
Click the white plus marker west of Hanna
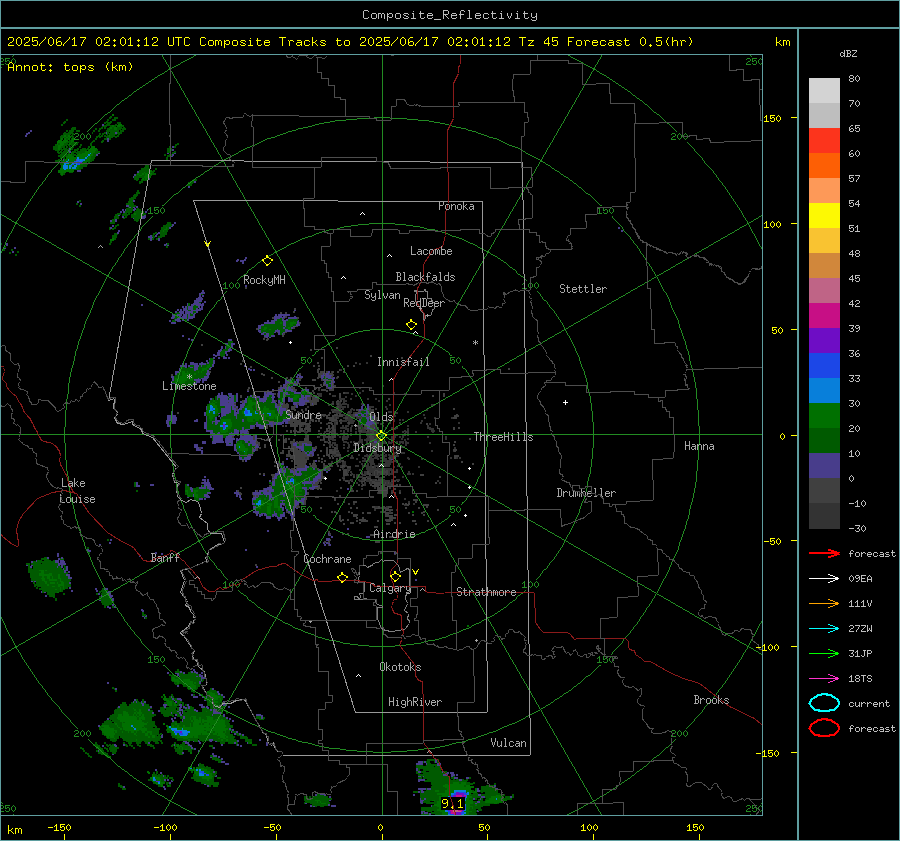tap(565, 402)
